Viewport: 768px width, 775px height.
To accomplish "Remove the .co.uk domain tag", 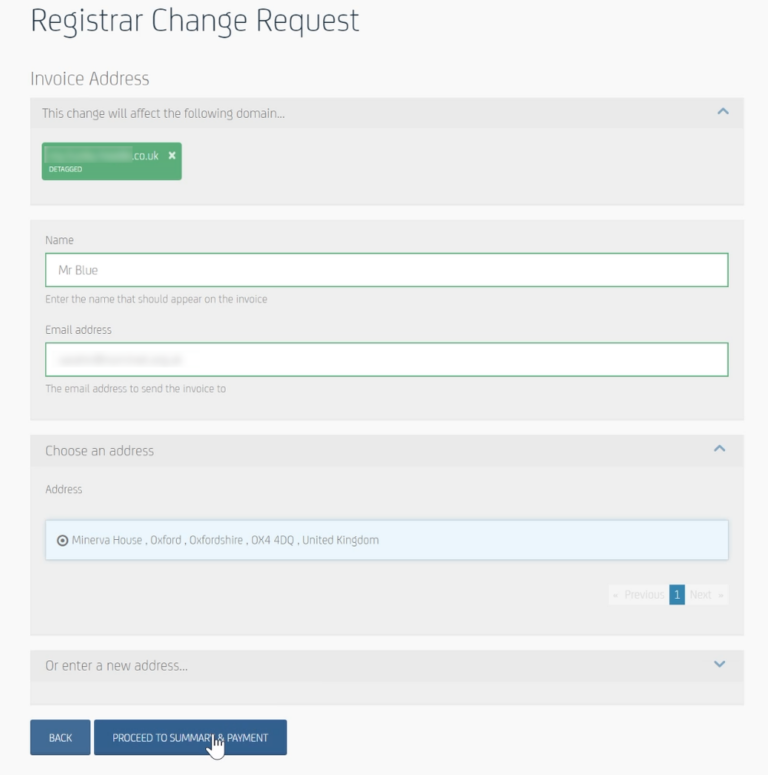I will [172, 156].
